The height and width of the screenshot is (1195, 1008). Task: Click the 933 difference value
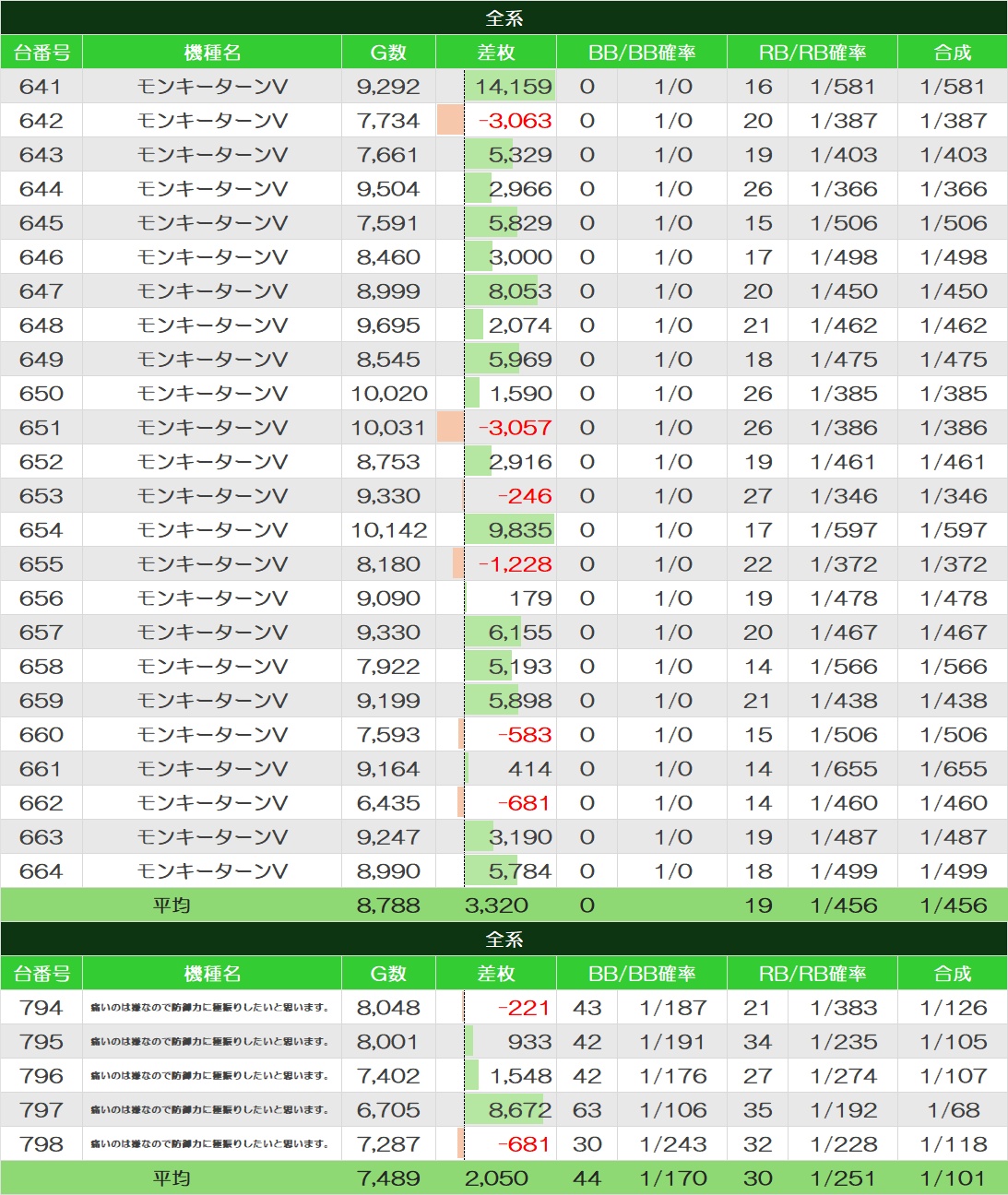[530, 1042]
